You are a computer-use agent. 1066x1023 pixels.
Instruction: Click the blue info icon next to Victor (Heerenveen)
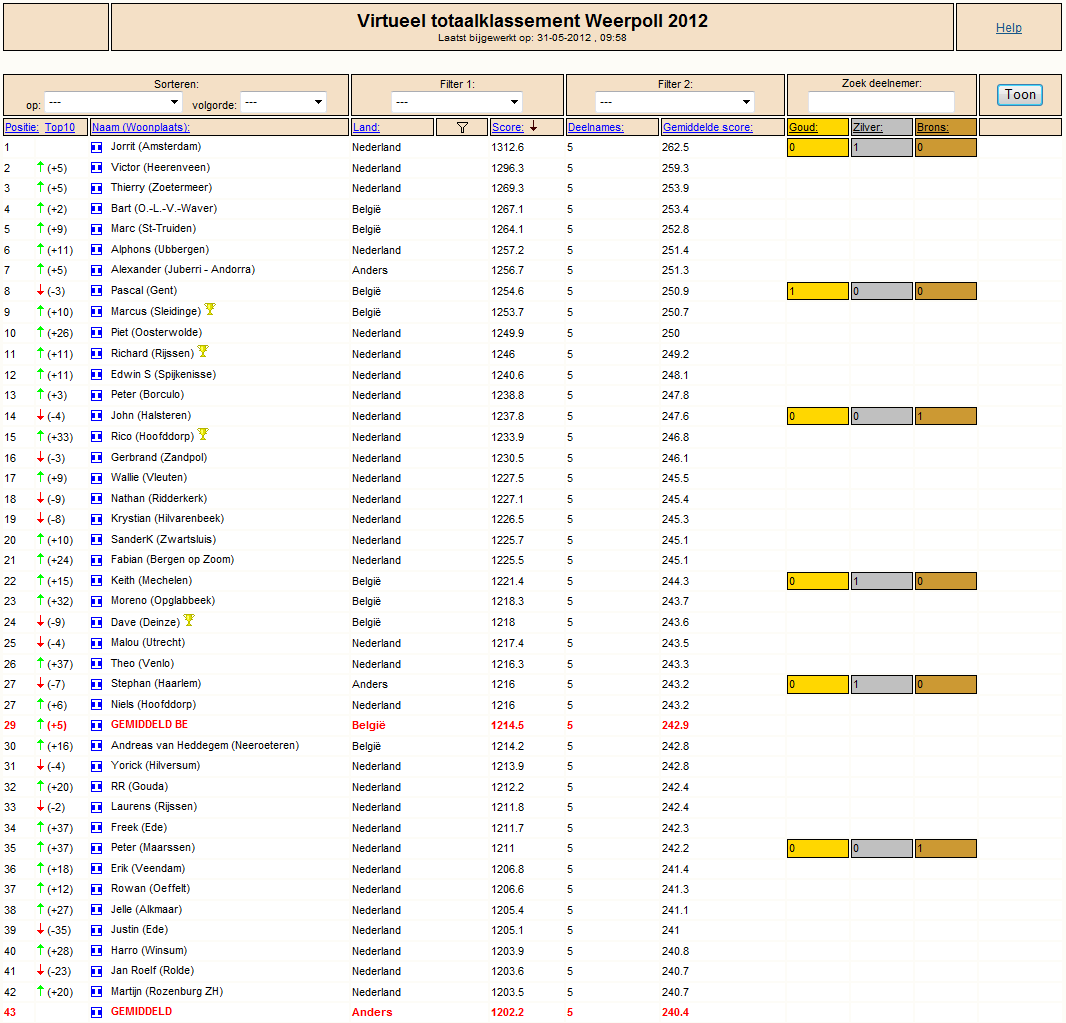tap(97, 168)
